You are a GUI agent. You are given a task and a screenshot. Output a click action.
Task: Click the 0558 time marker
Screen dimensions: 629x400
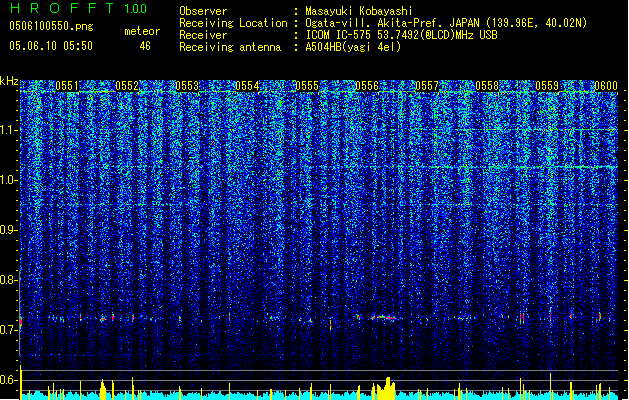click(x=487, y=86)
